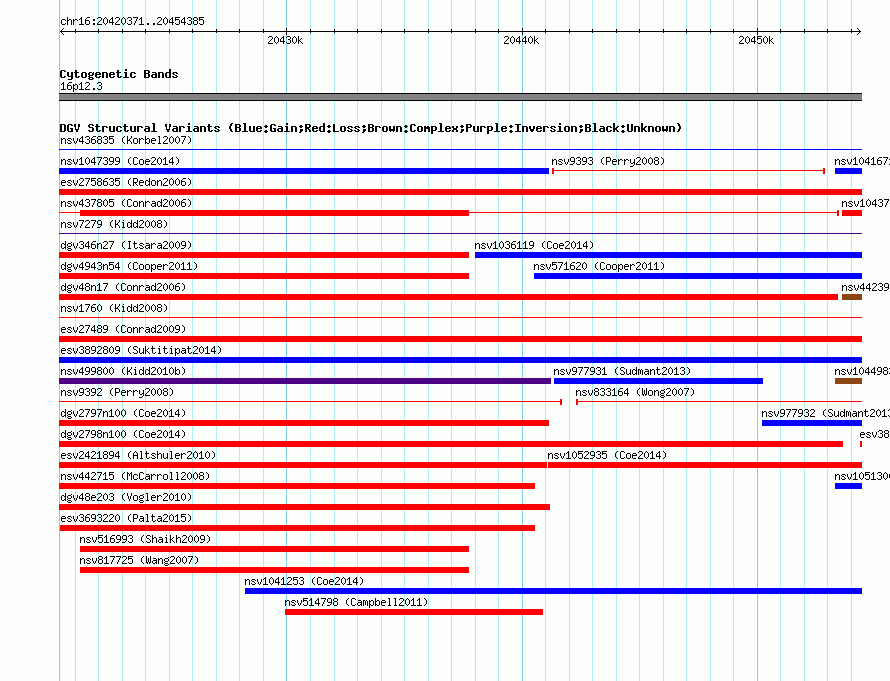The image size is (890, 681).
Task: Click the nsv817725 (Wang2007) red bar
Action: pyautogui.click(x=274, y=570)
